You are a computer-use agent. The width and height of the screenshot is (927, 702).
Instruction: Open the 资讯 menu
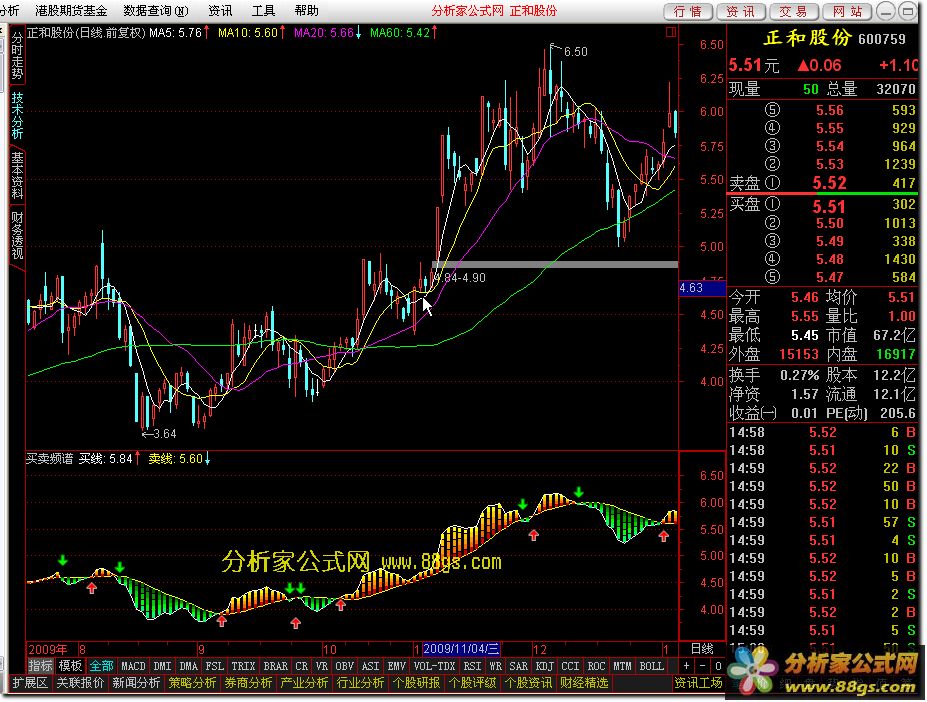coord(220,11)
